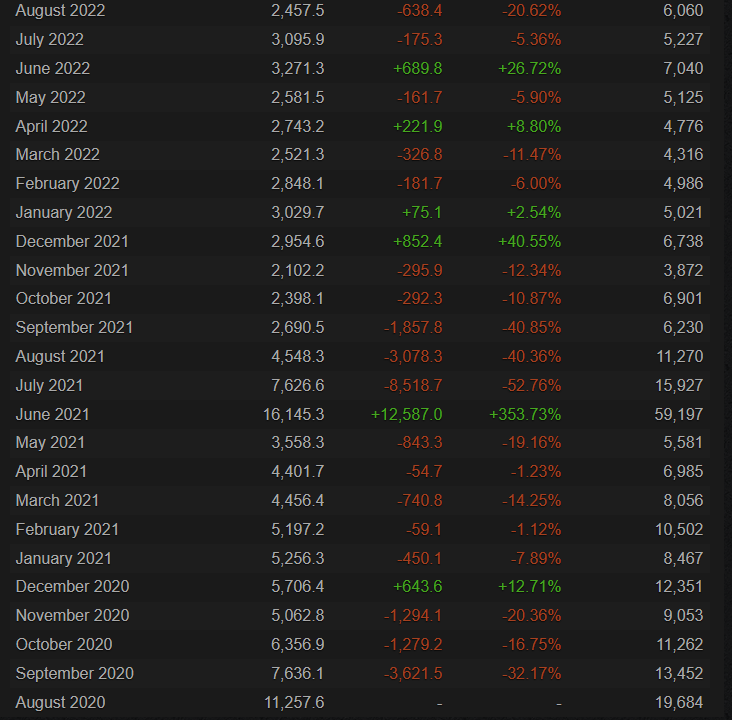Select the gain value +852.4
The height and width of the screenshot is (720, 732).
coord(418,241)
